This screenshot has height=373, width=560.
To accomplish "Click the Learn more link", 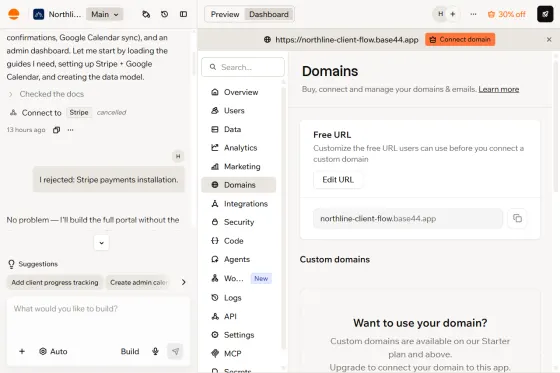I will tap(499, 89).
